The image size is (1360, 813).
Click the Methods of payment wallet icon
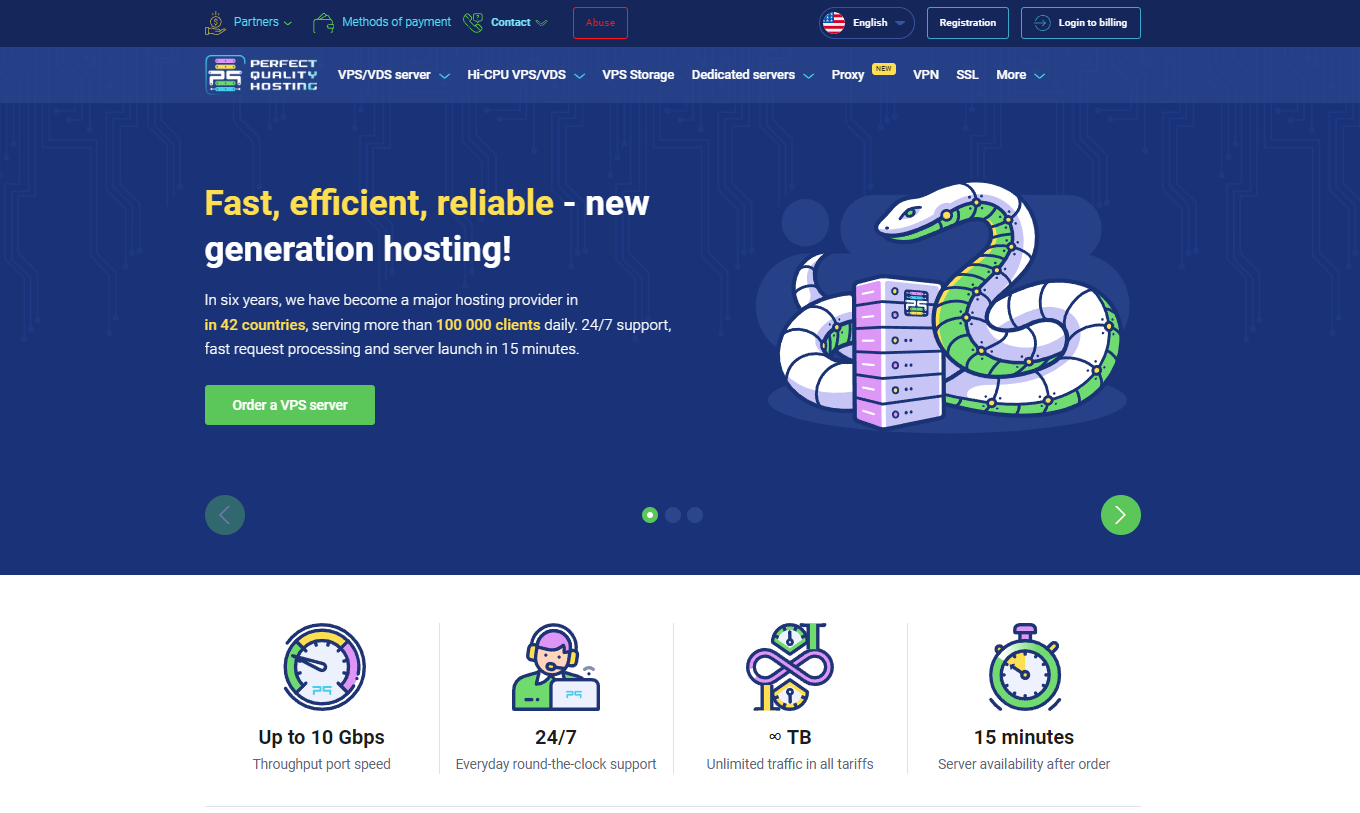point(323,22)
